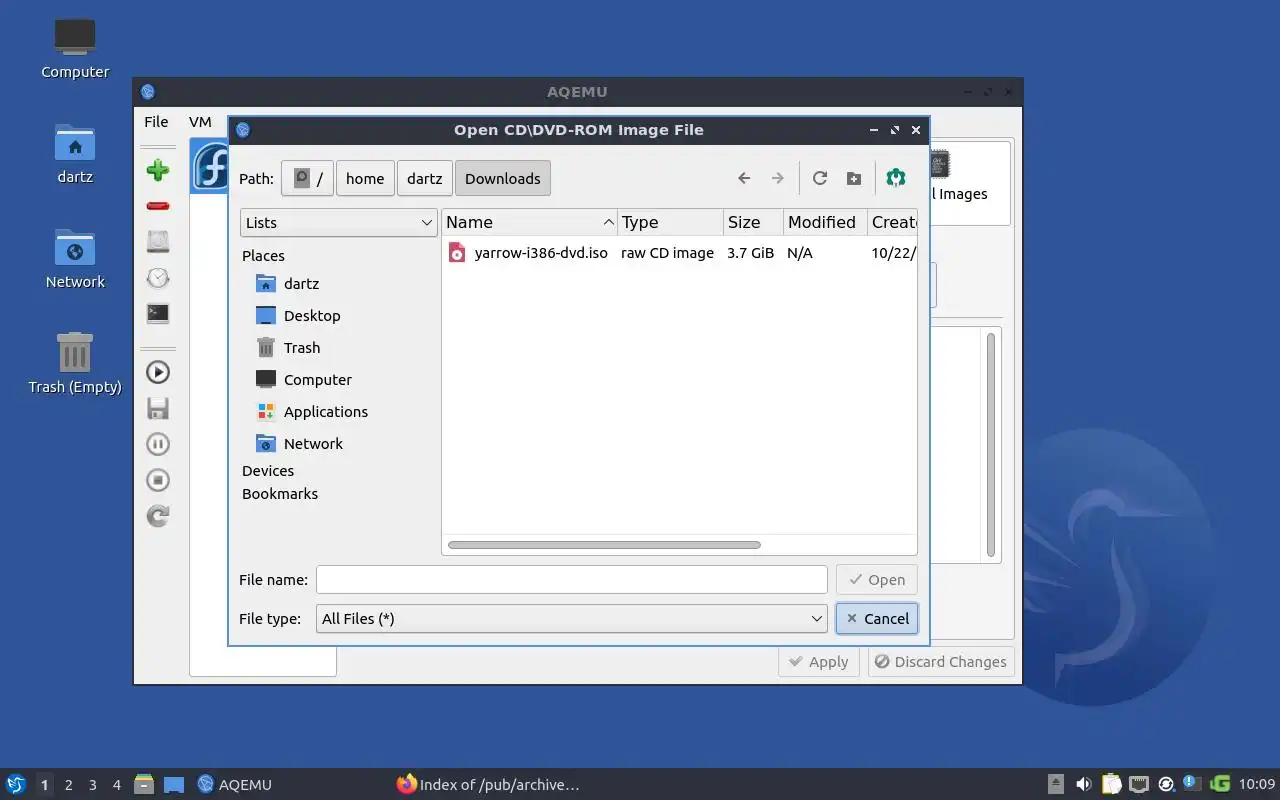
Task: Go back with the left arrow icon
Action: pyautogui.click(x=744, y=178)
